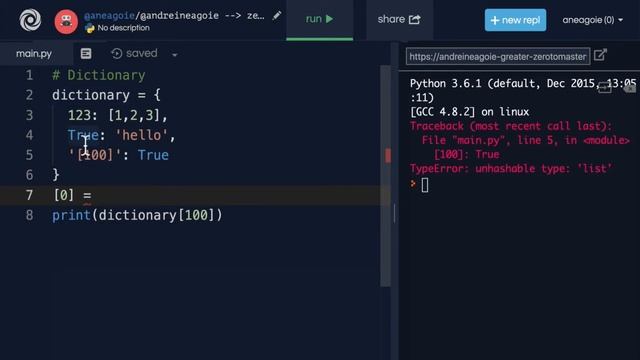Click '123: [1,2,3],' on line 3
640x360 pixels.
(x=118, y=115)
